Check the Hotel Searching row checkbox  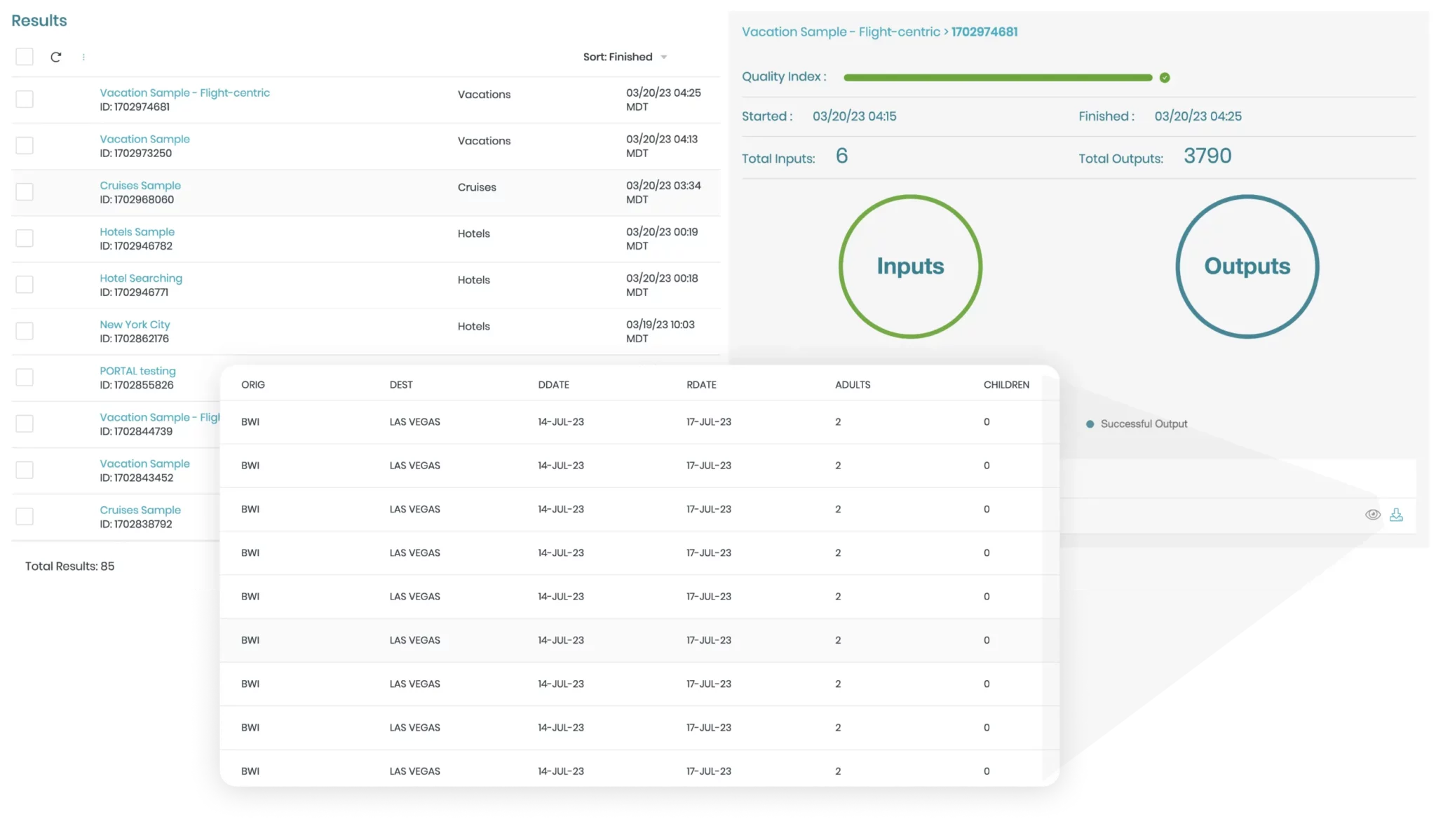click(25, 284)
